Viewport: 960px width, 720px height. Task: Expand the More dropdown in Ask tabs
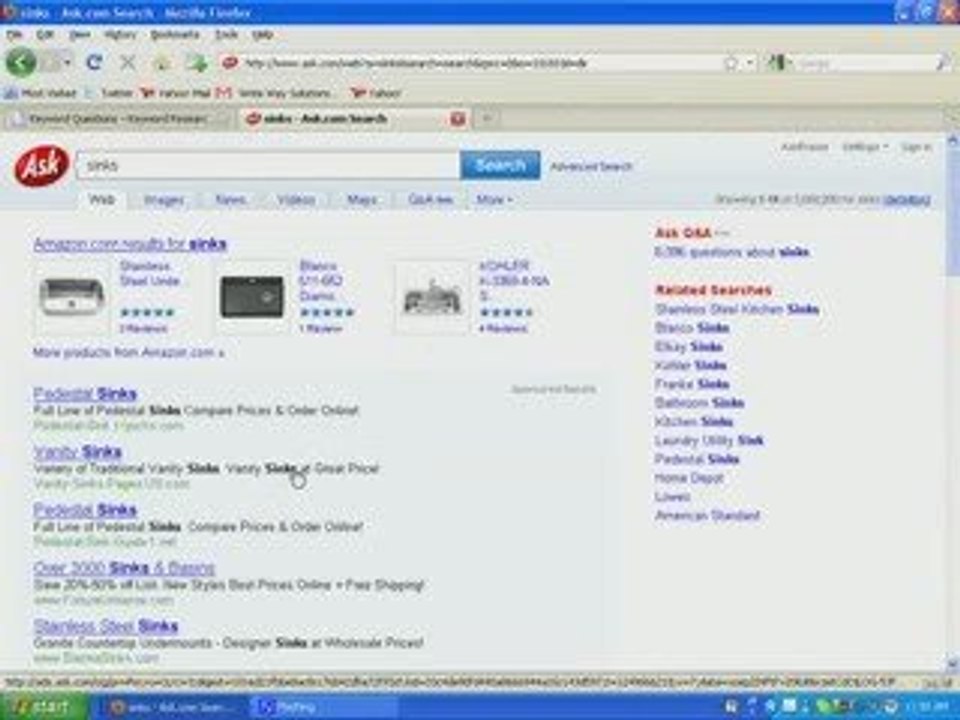tap(493, 200)
